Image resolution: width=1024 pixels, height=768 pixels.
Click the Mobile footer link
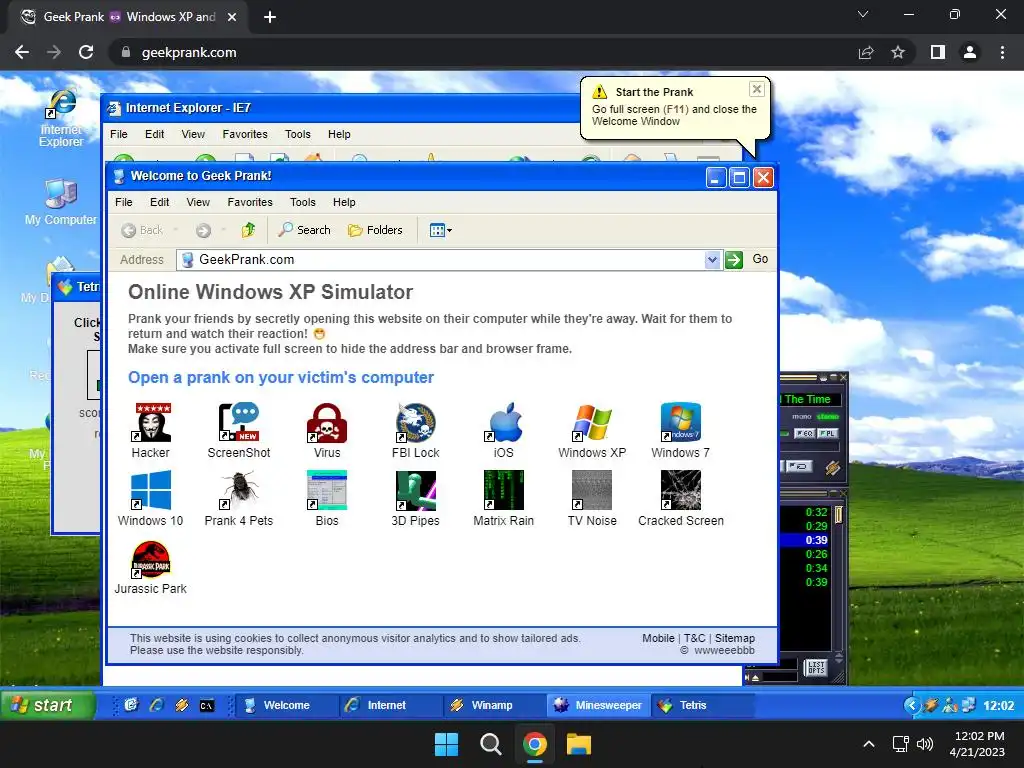point(658,638)
